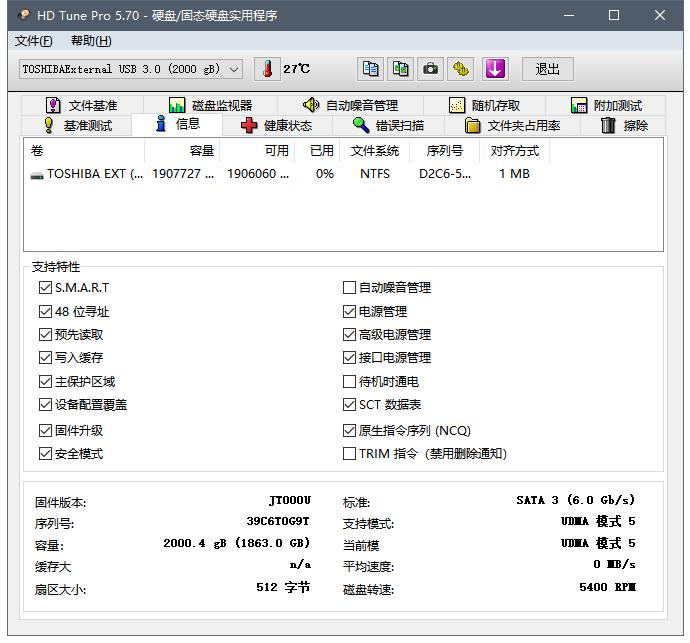Switch to the 健康状态 tab
Screen dimensions: 690x643
[x=277, y=125]
